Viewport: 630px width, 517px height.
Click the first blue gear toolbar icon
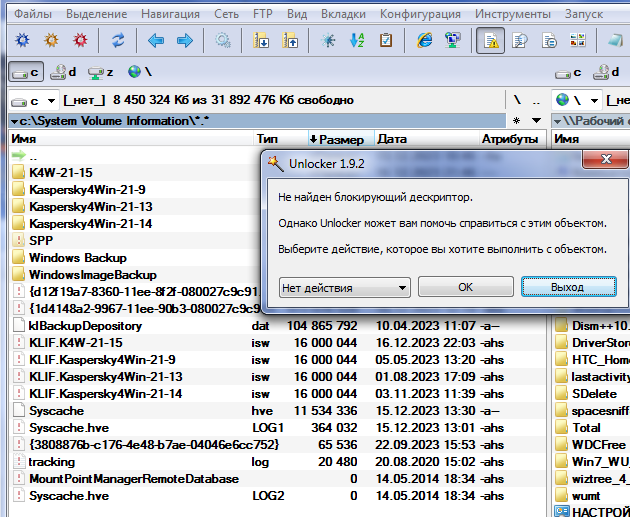click(x=21, y=41)
